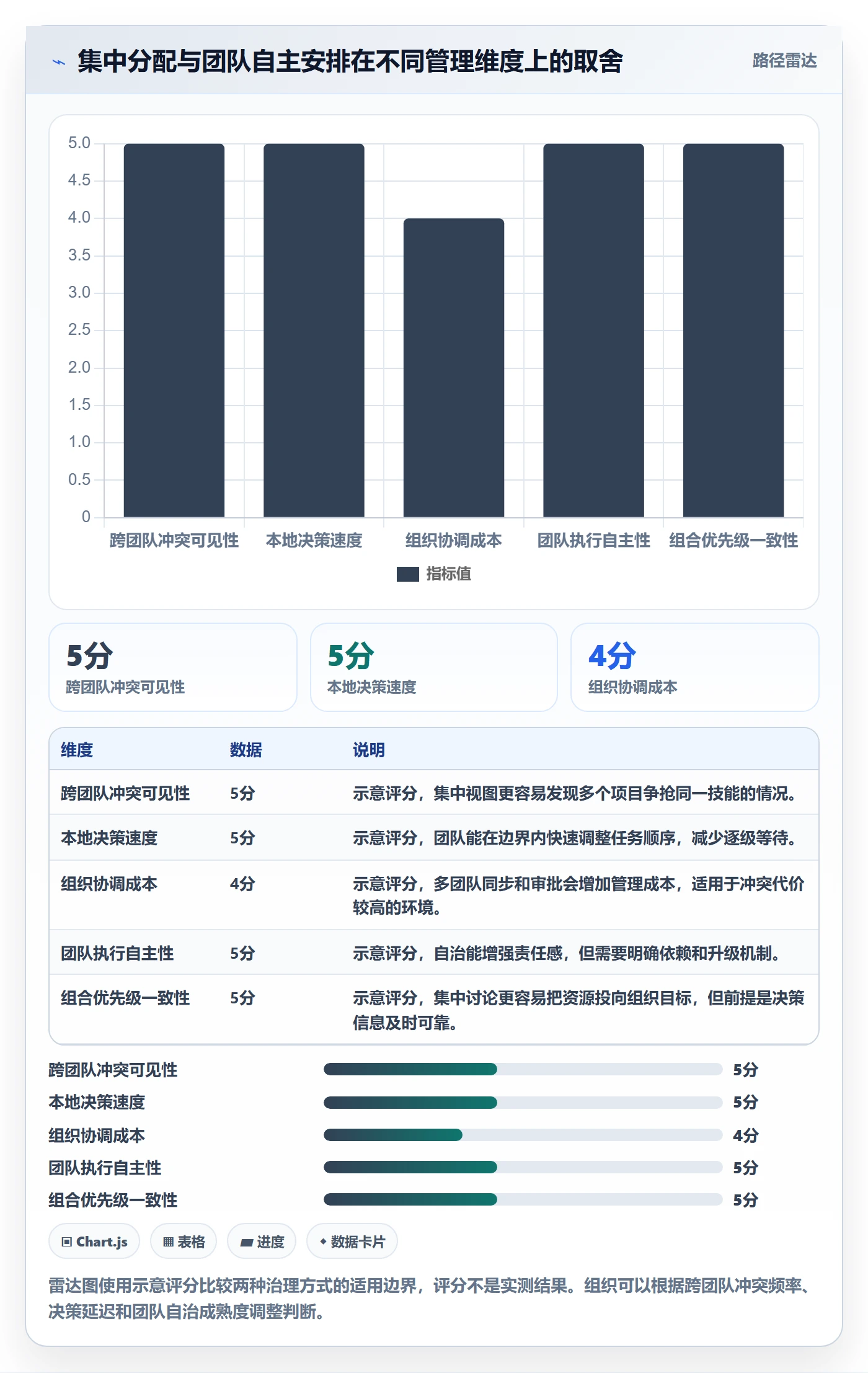Click the 团队执行自主性 progress bar
Viewport: 868px width, 1373px height.
click(523, 1167)
